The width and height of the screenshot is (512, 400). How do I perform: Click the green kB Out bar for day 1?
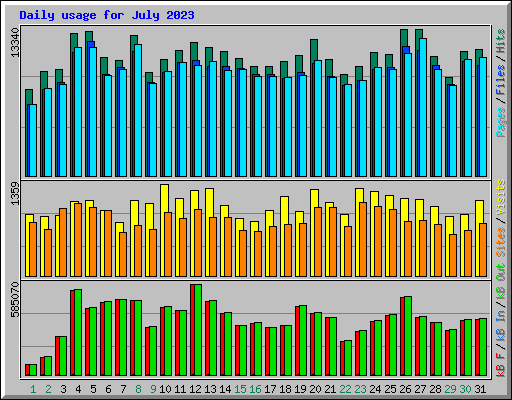[x=33, y=370]
